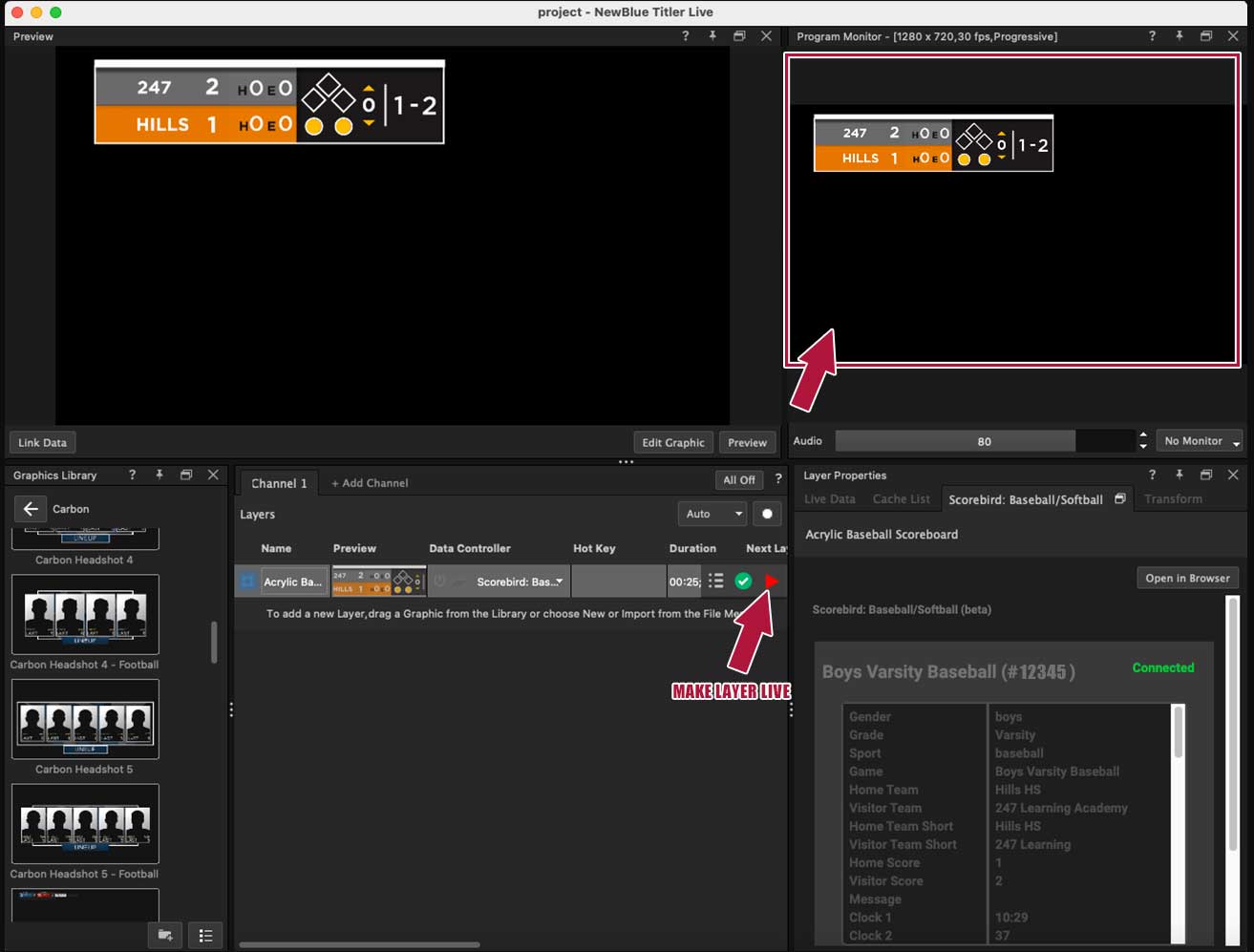Switch to the Cache List tab
This screenshot has height=952, width=1254.
(901, 499)
